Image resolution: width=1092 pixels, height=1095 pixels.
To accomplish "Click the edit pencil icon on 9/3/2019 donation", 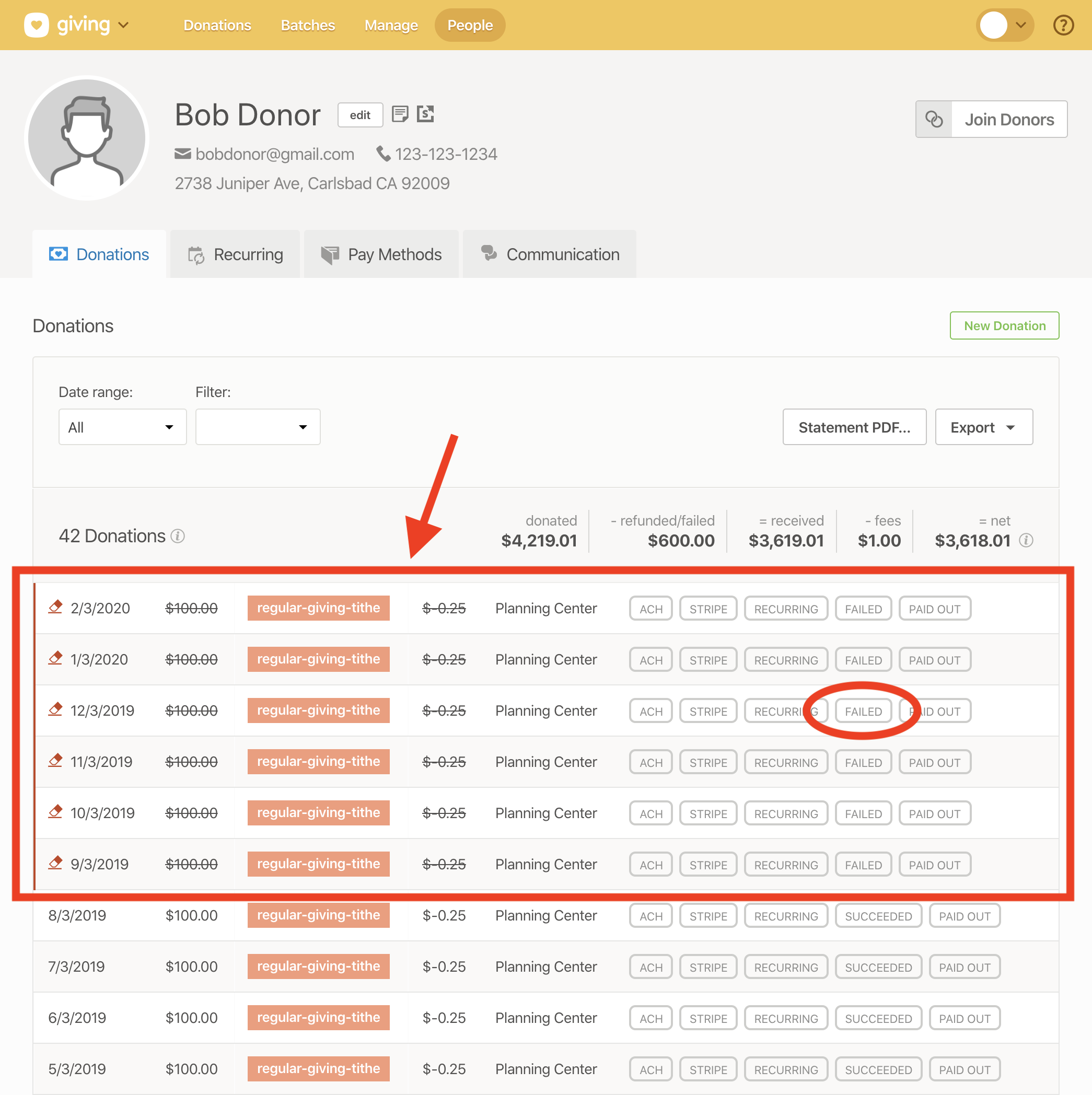I will tap(55, 863).
